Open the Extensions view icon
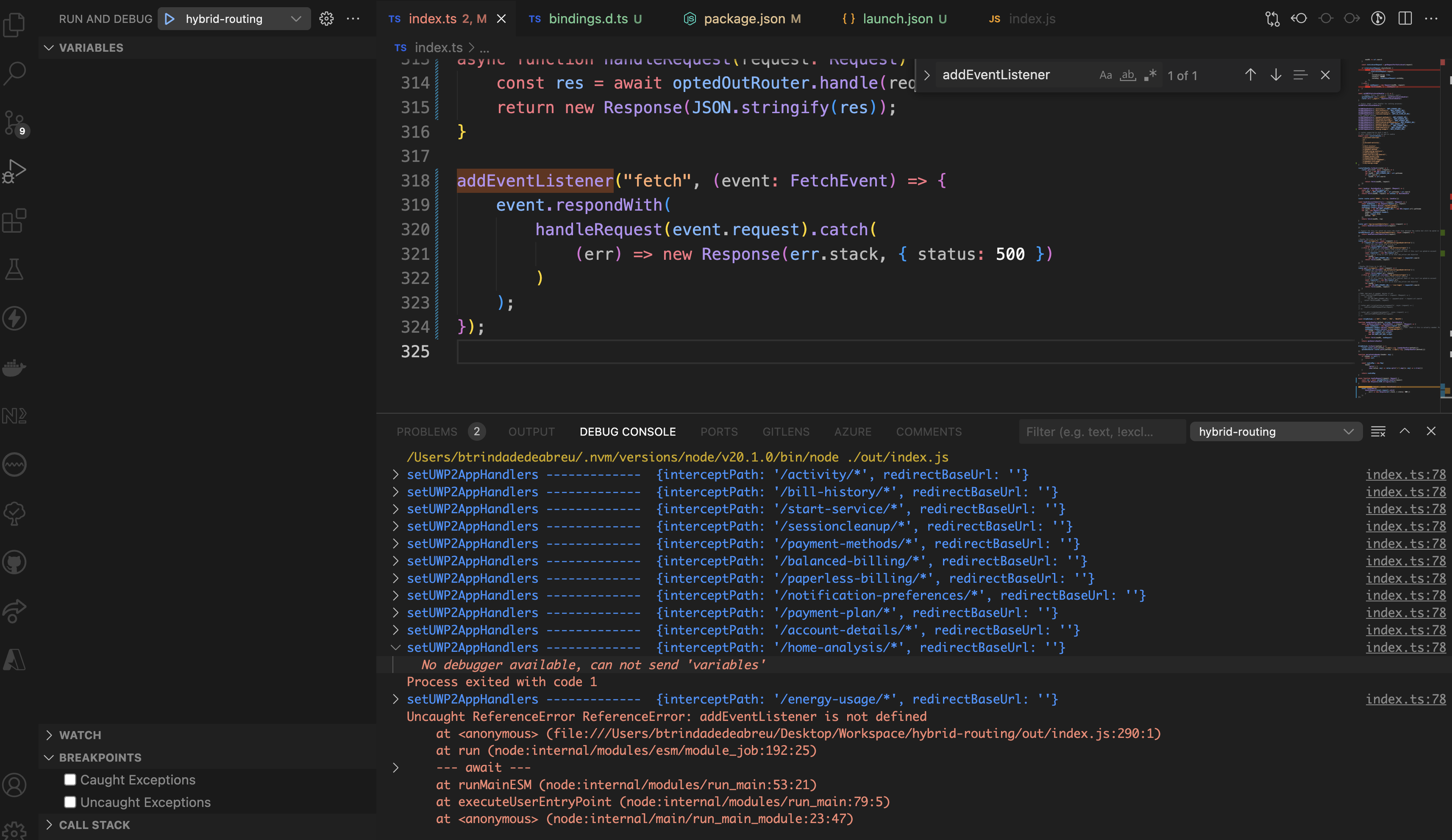The height and width of the screenshot is (840, 1452). 14,220
